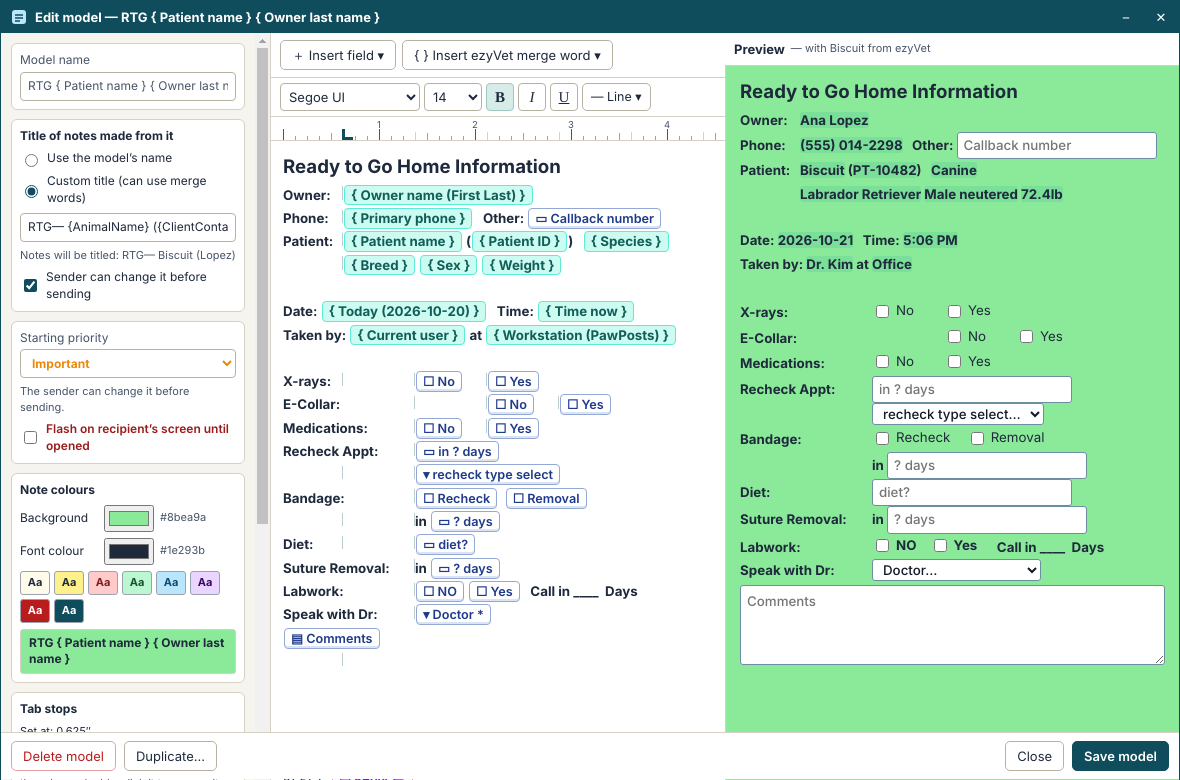
Task: Click Duplicate... button
Action: 171,757
